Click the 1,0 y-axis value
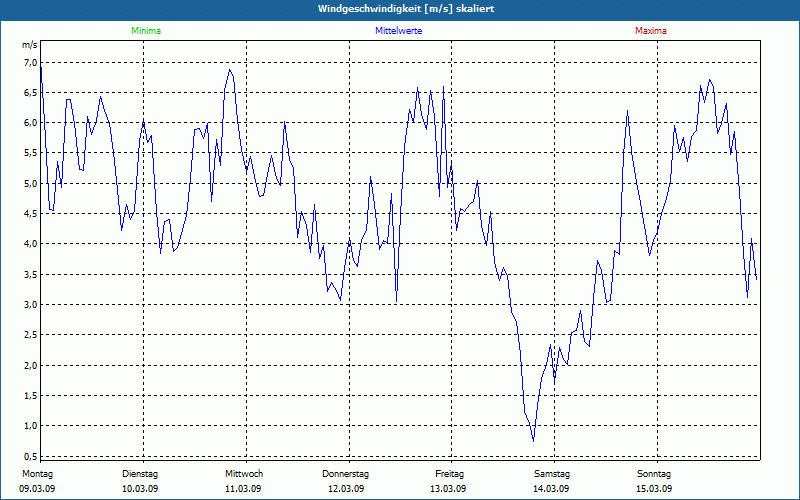The width and height of the screenshot is (800, 500). [x=31, y=425]
